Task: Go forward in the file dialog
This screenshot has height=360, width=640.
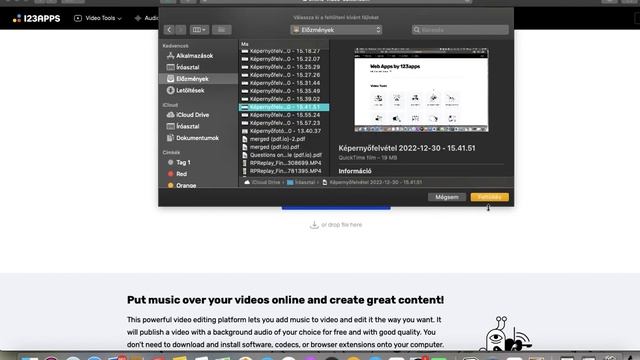Action: 180,30
